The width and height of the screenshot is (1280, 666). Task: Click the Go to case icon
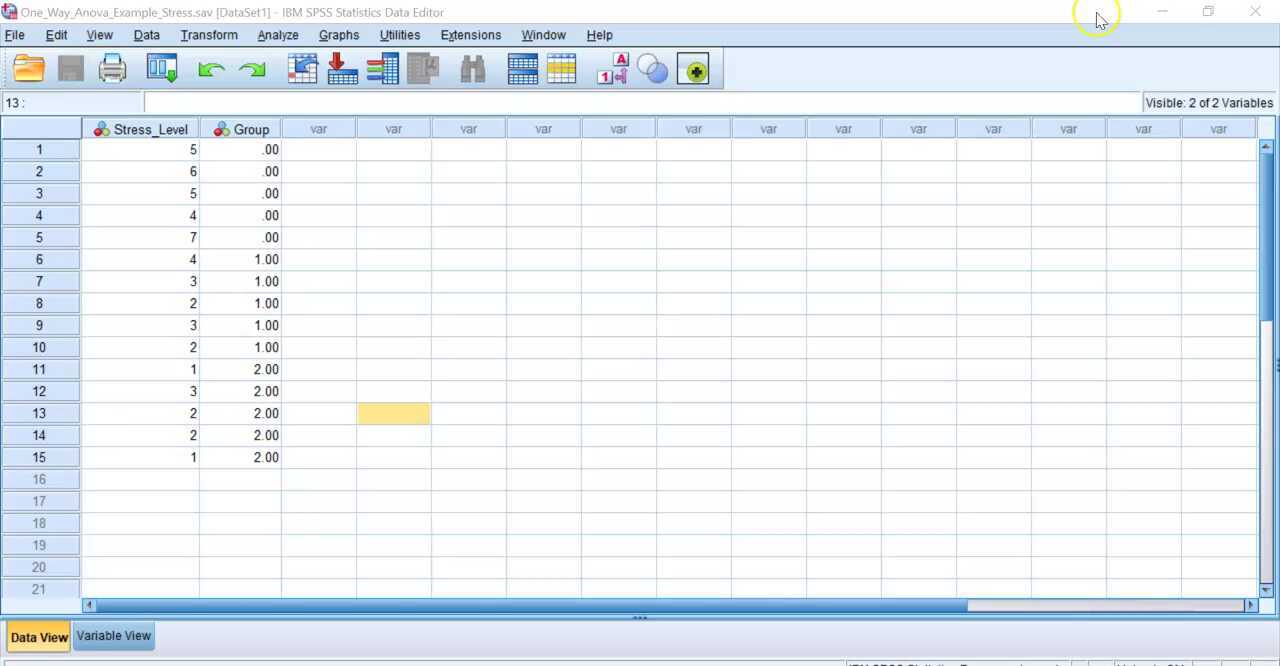click(x=302, y=68)
